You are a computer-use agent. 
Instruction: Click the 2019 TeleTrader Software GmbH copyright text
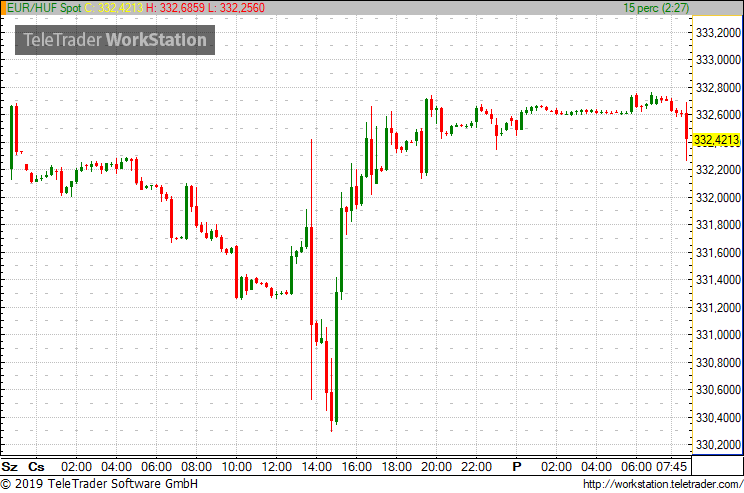(99, 484)
